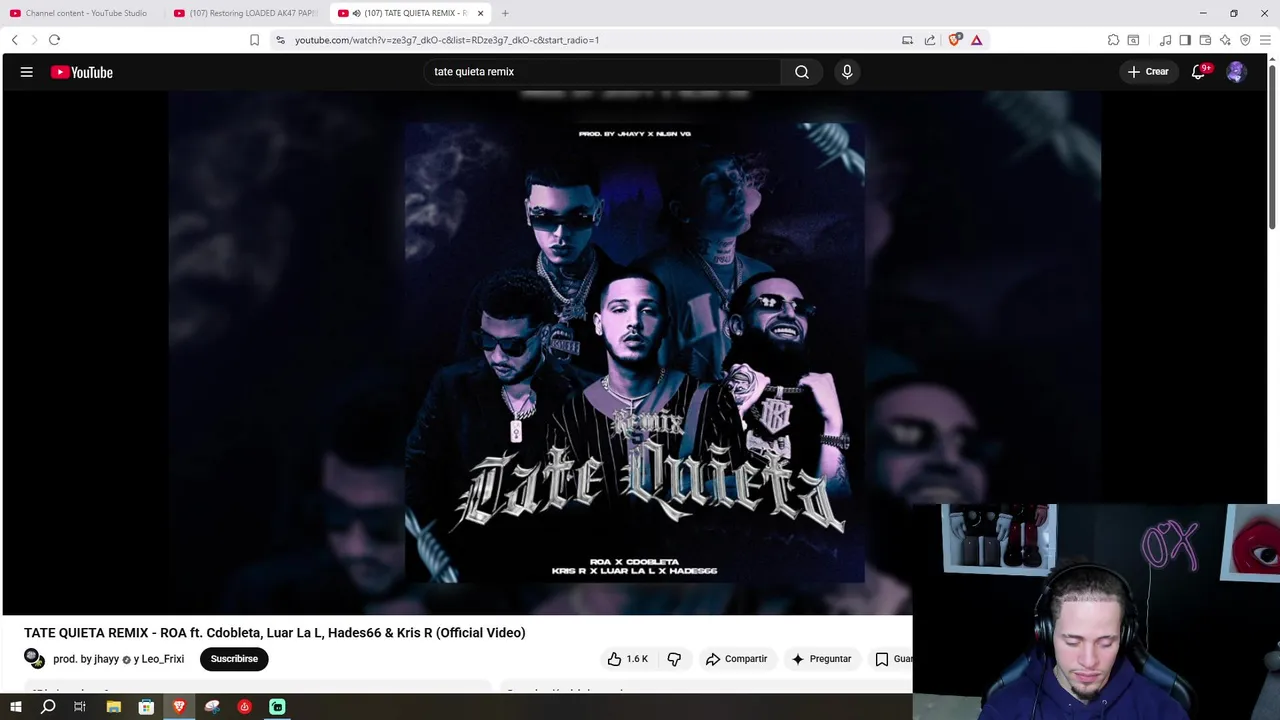
Task: Open the green taskbar app icon
Action: [x=277, y=707]
